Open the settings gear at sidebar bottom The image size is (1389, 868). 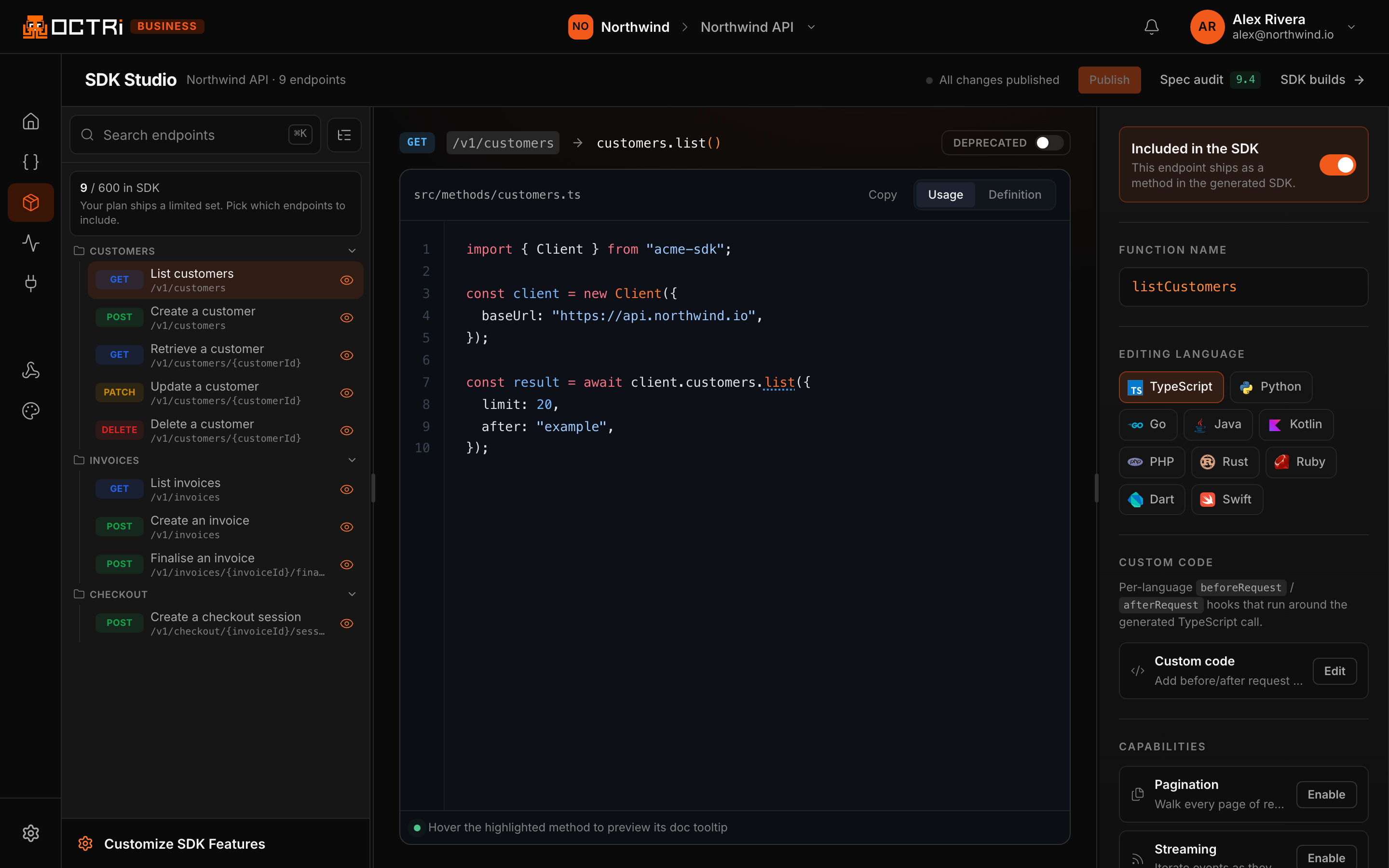point(30,833)
